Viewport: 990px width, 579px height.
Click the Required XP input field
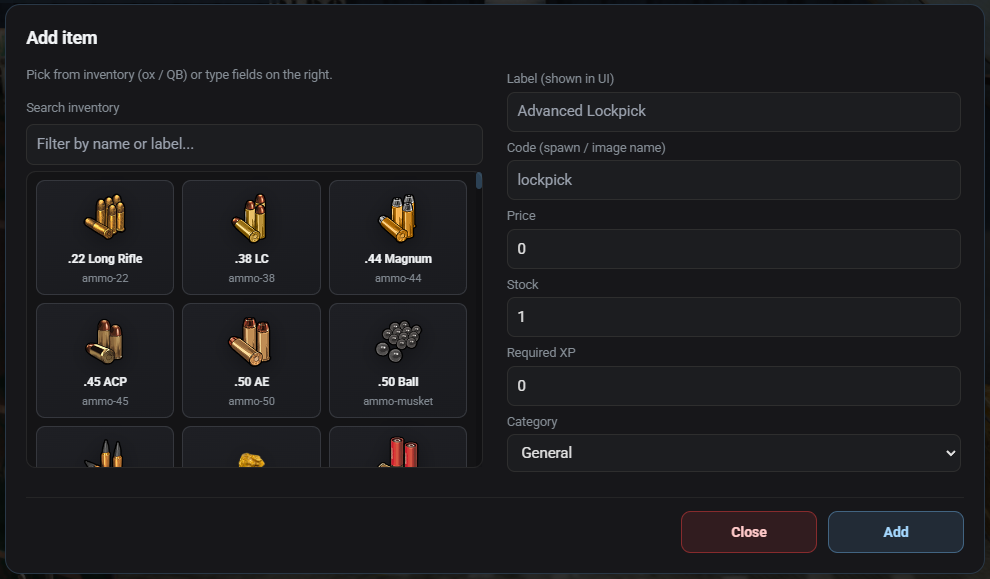[734, 386]
